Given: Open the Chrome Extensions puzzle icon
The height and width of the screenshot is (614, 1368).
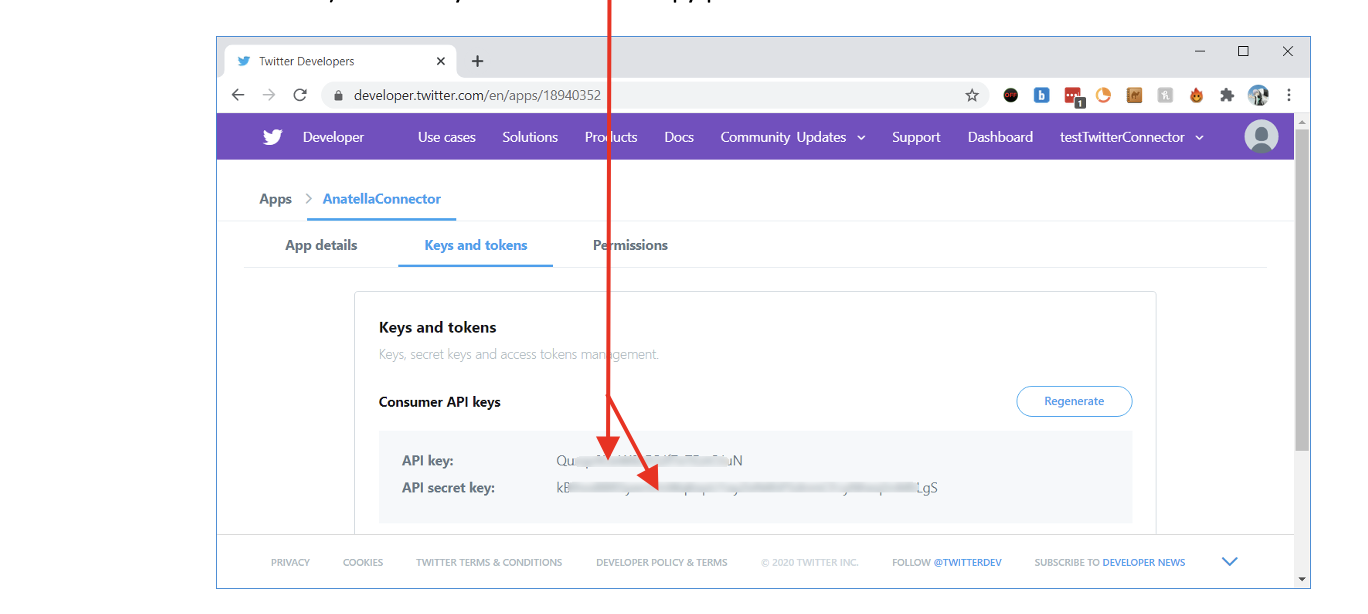Looking at the screenshot, I should 1227,95.
